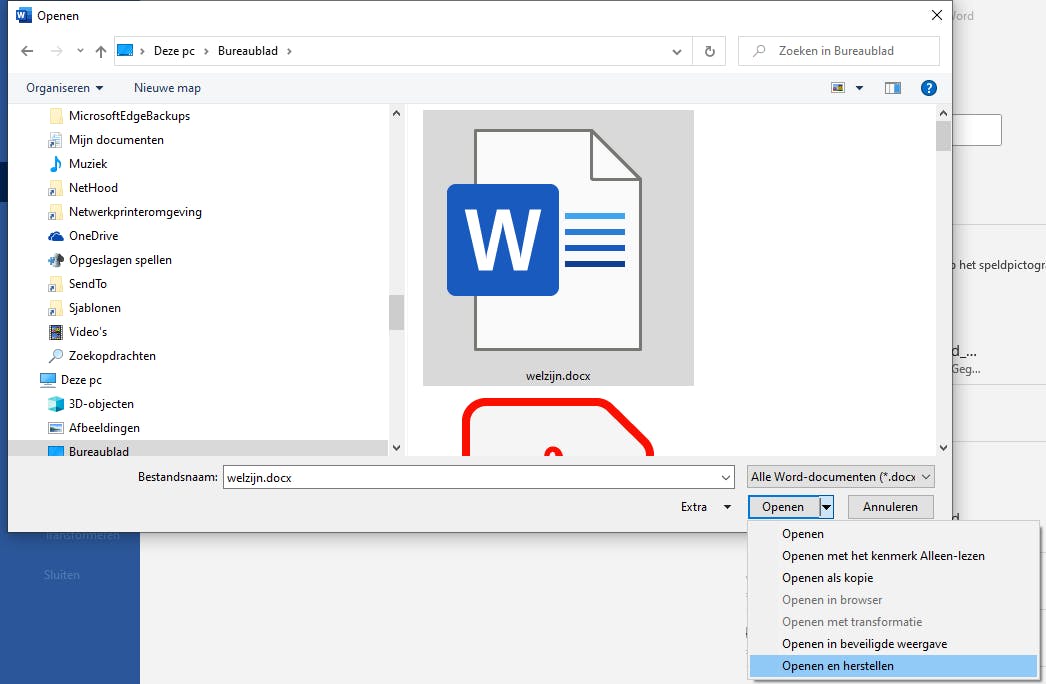Click the file list scroll up arrow
Viewport: 1046px width, 684px height.
coord(943,113)
